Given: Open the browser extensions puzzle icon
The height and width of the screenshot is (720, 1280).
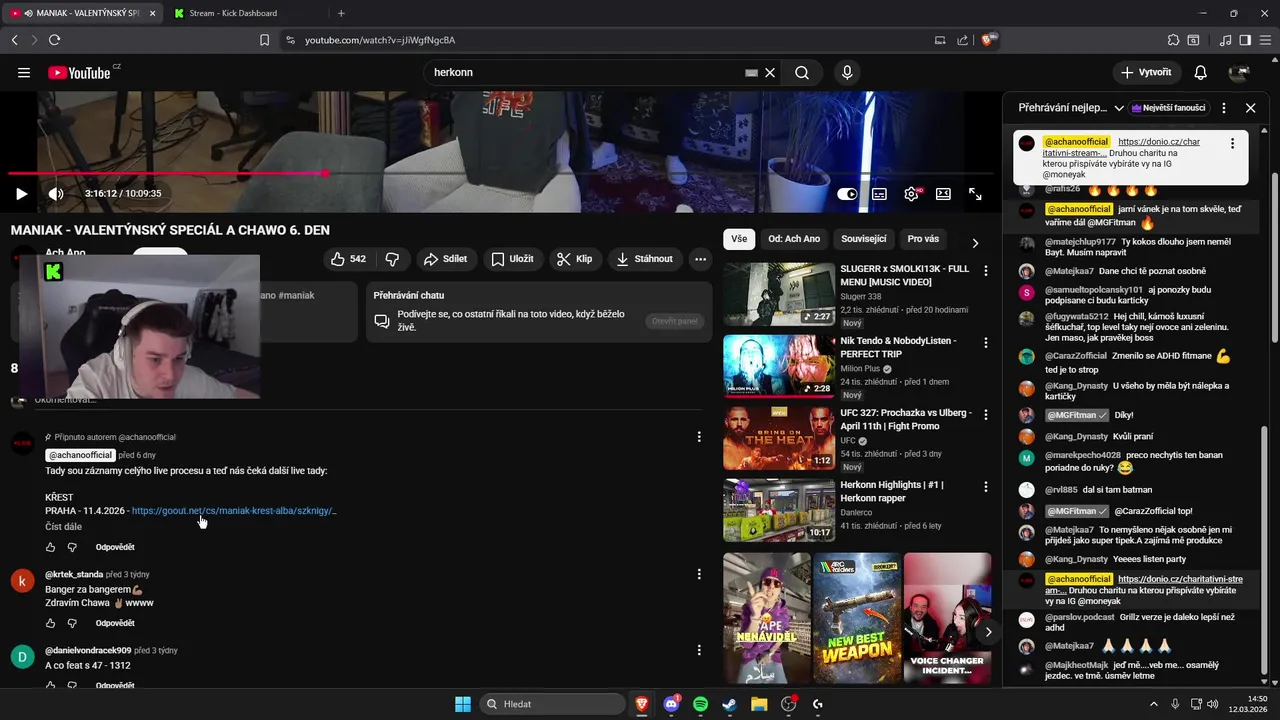Looking at the screenshot, I should pyautogui.click(x=1173, y=40).
